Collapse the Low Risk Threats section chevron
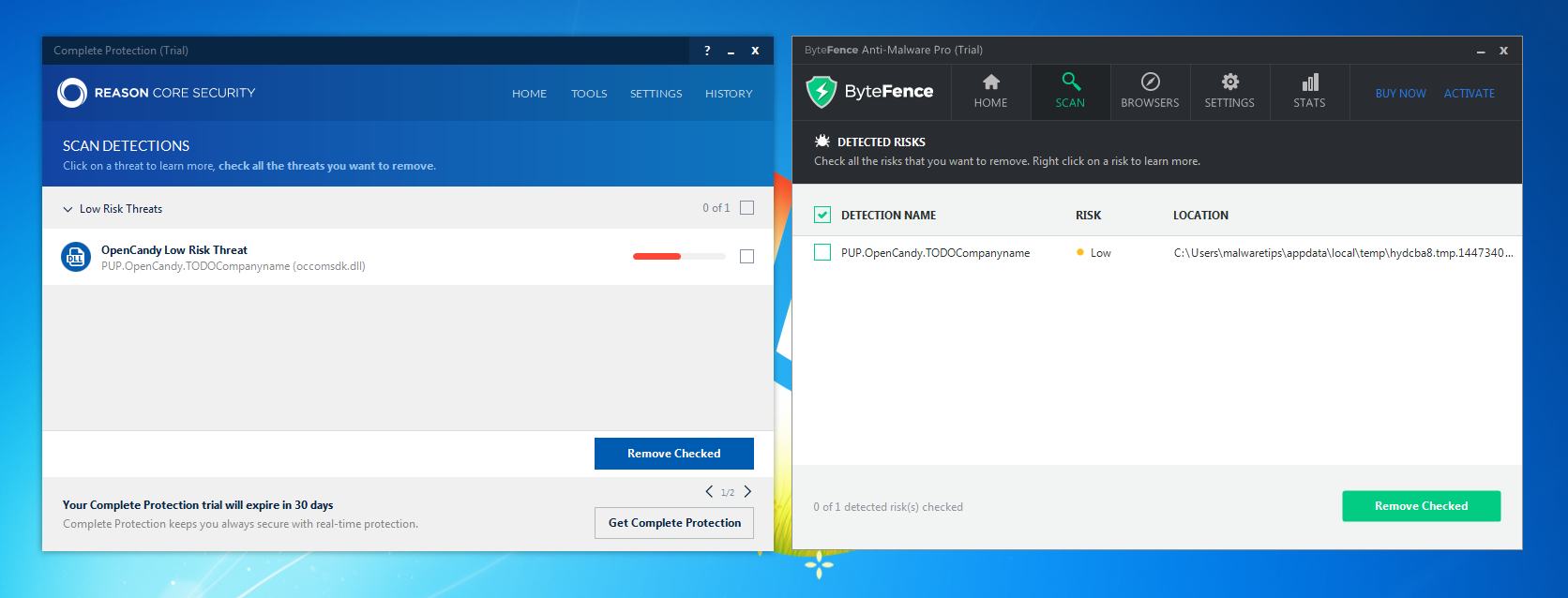 pyautogui.click(x=68, y=209)
